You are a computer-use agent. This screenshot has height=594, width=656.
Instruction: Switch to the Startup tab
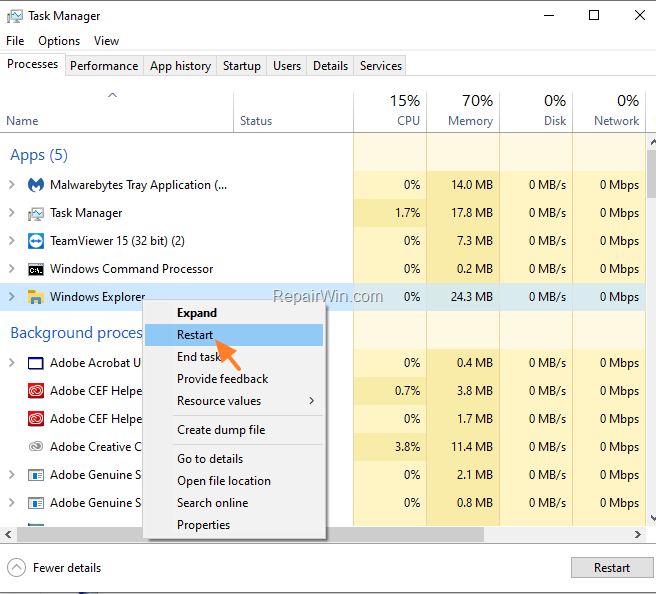tap(241, 66)
